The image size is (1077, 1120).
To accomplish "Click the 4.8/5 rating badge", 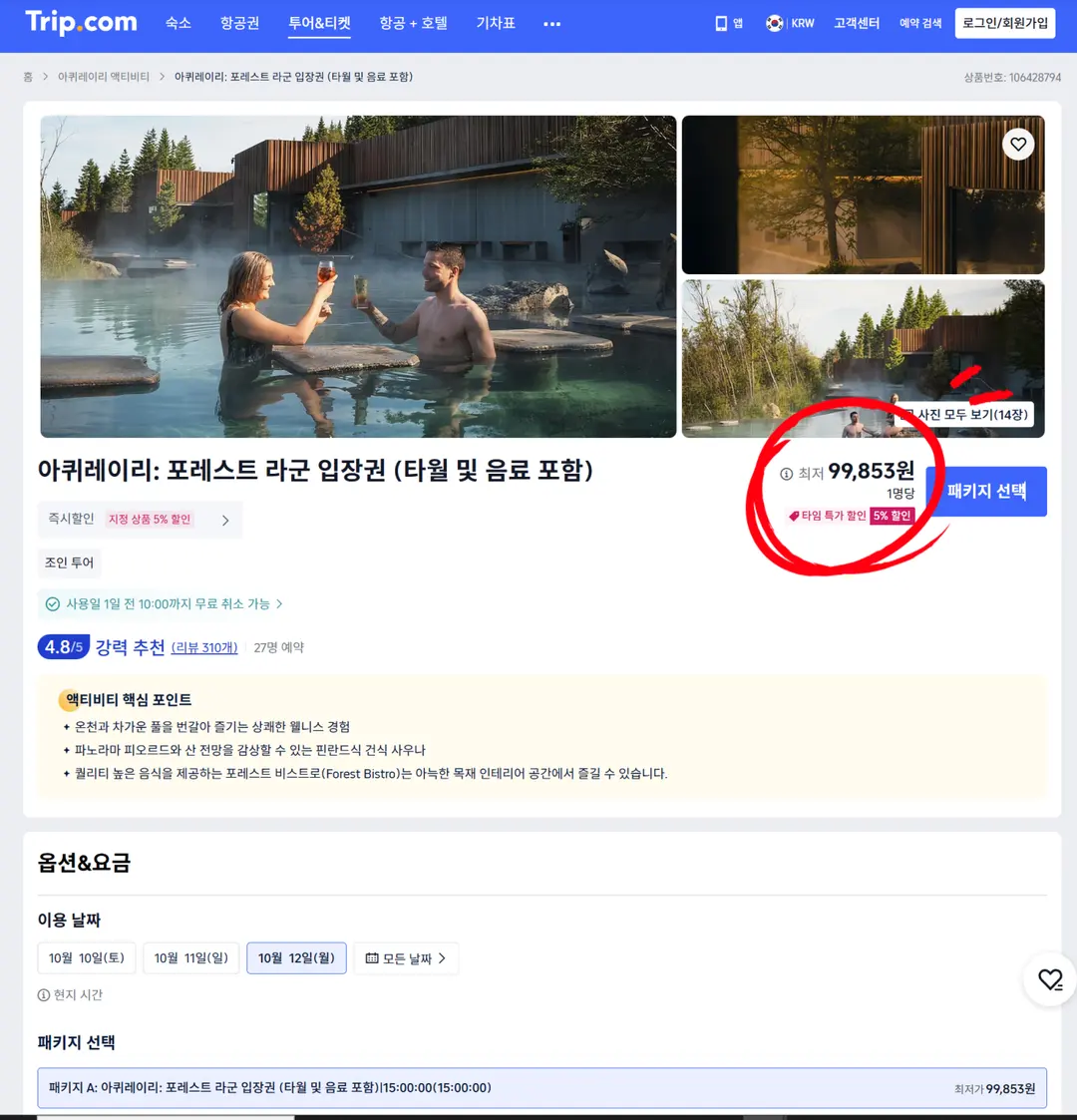I will click(64, 647).
